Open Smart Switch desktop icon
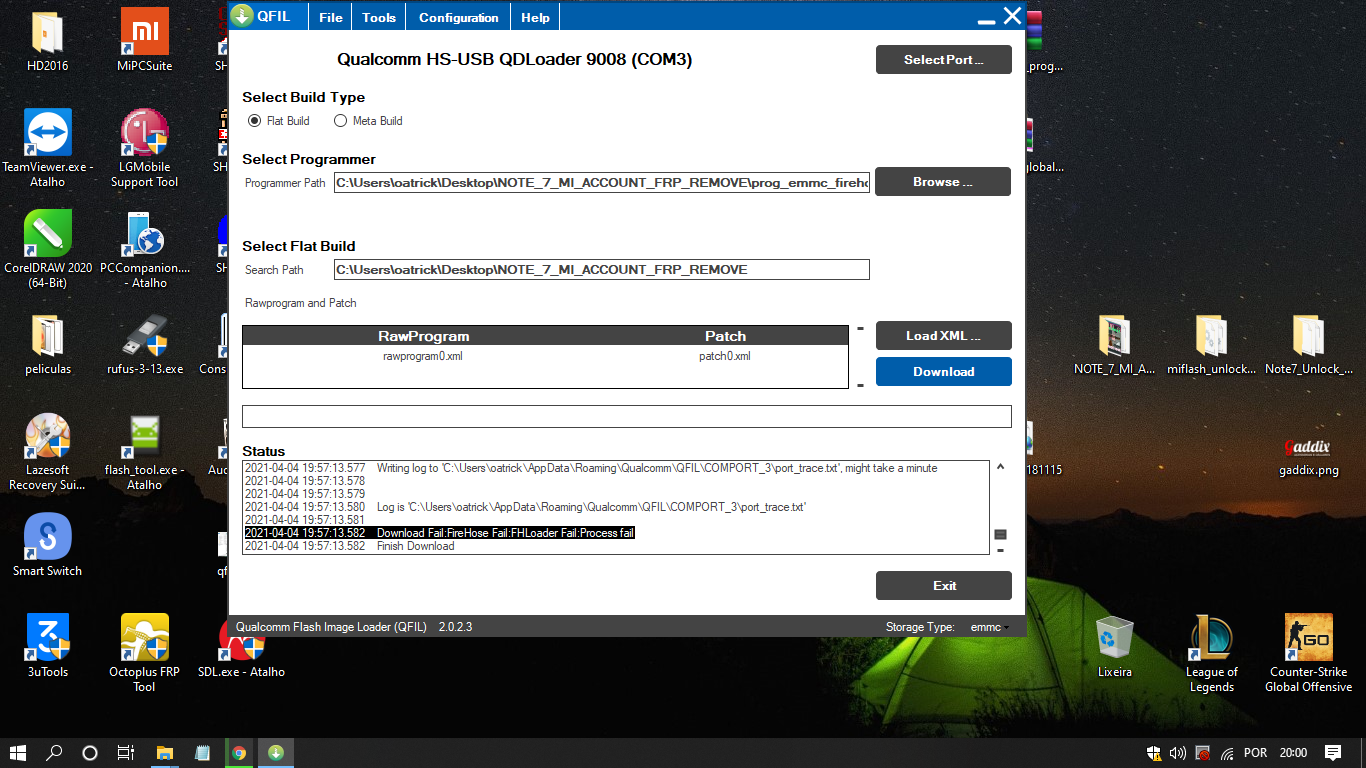This screenshot has width=1366, height=768. (x=48, y=545)
